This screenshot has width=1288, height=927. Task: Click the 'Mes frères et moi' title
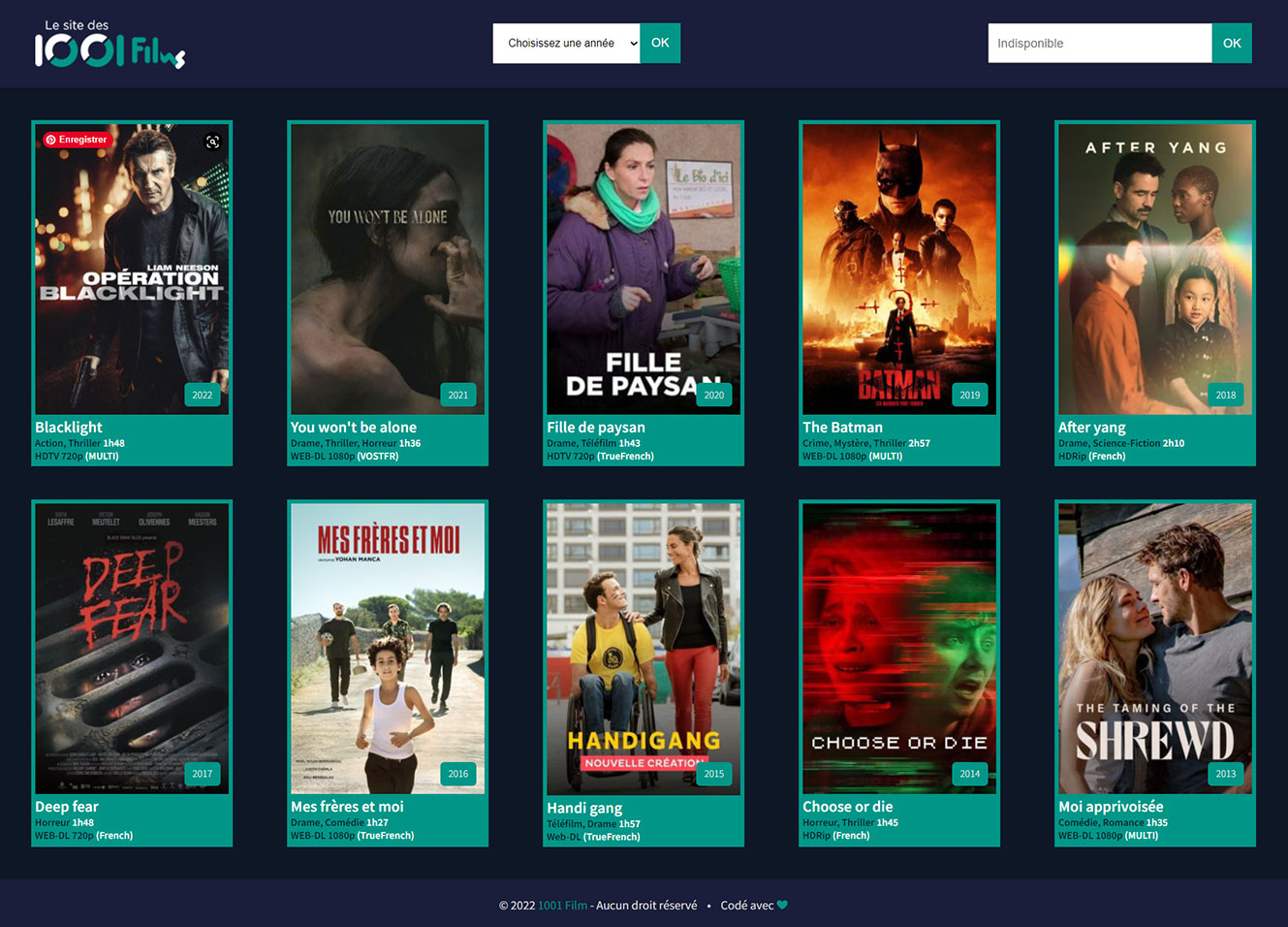tap(348, 807)
